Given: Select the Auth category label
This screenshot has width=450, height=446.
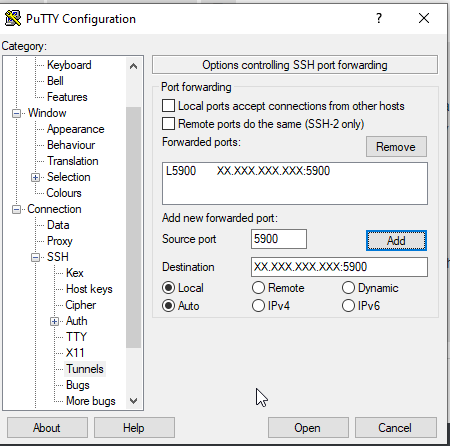Looking at the screenshot, I should pos(77,321).
